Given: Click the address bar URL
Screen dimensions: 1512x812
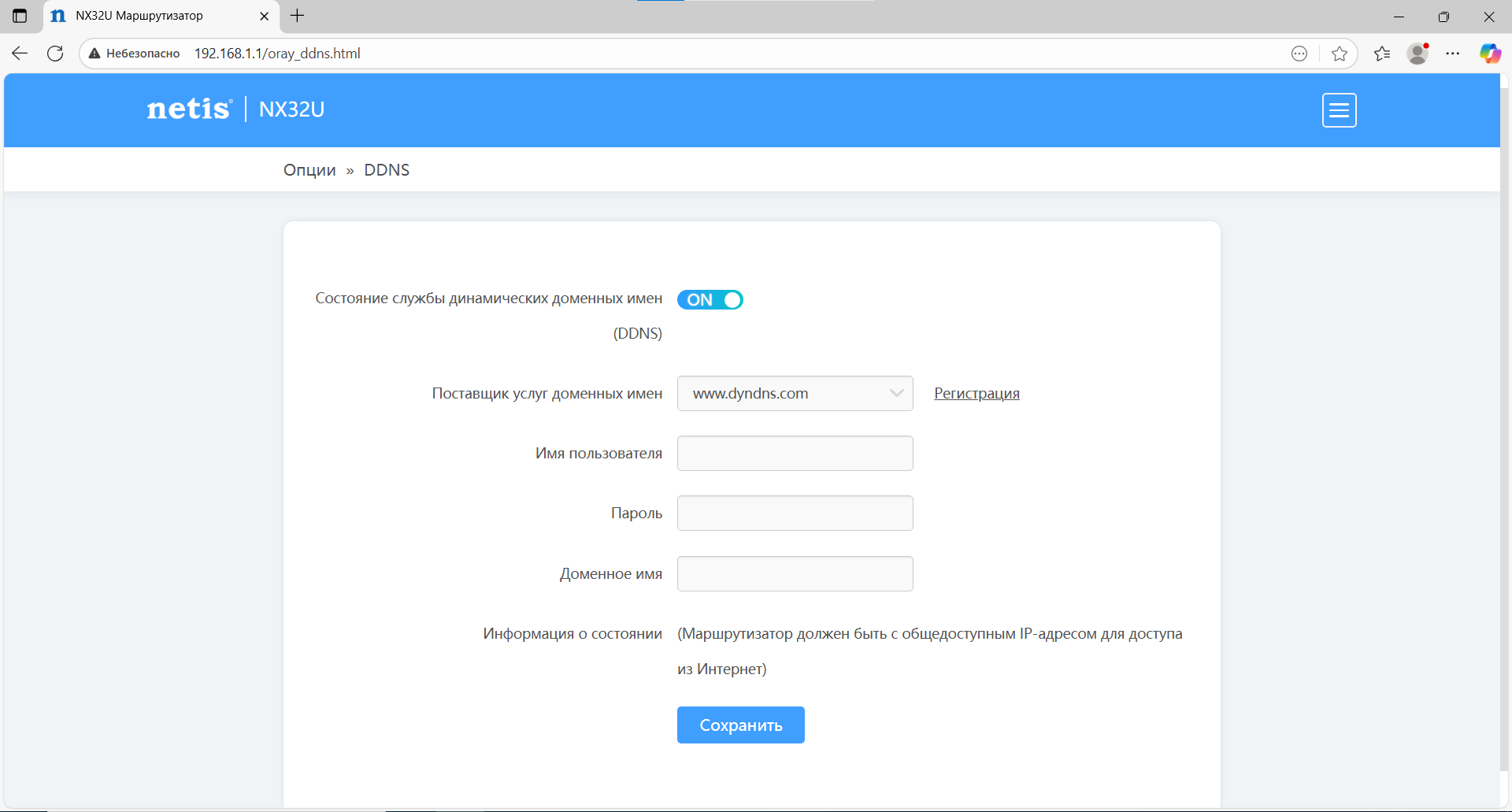Looking at the screenshot, I should (277, 54).
